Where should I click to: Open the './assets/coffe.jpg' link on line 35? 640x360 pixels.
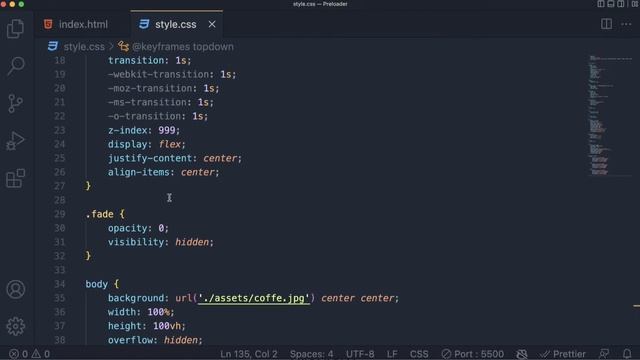click(x=253, y=298)
